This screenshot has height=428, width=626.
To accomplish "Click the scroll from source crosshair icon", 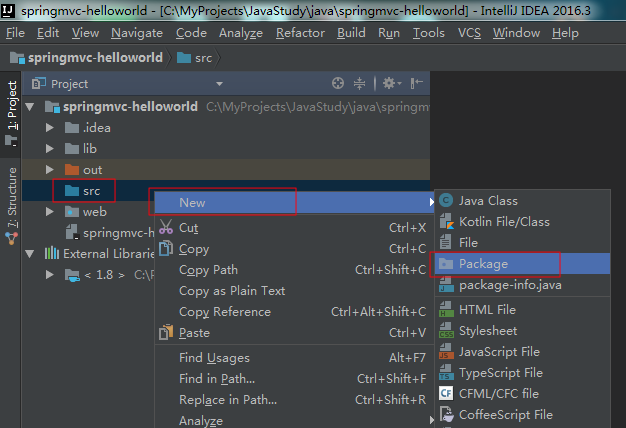I will tap(338, 83).
